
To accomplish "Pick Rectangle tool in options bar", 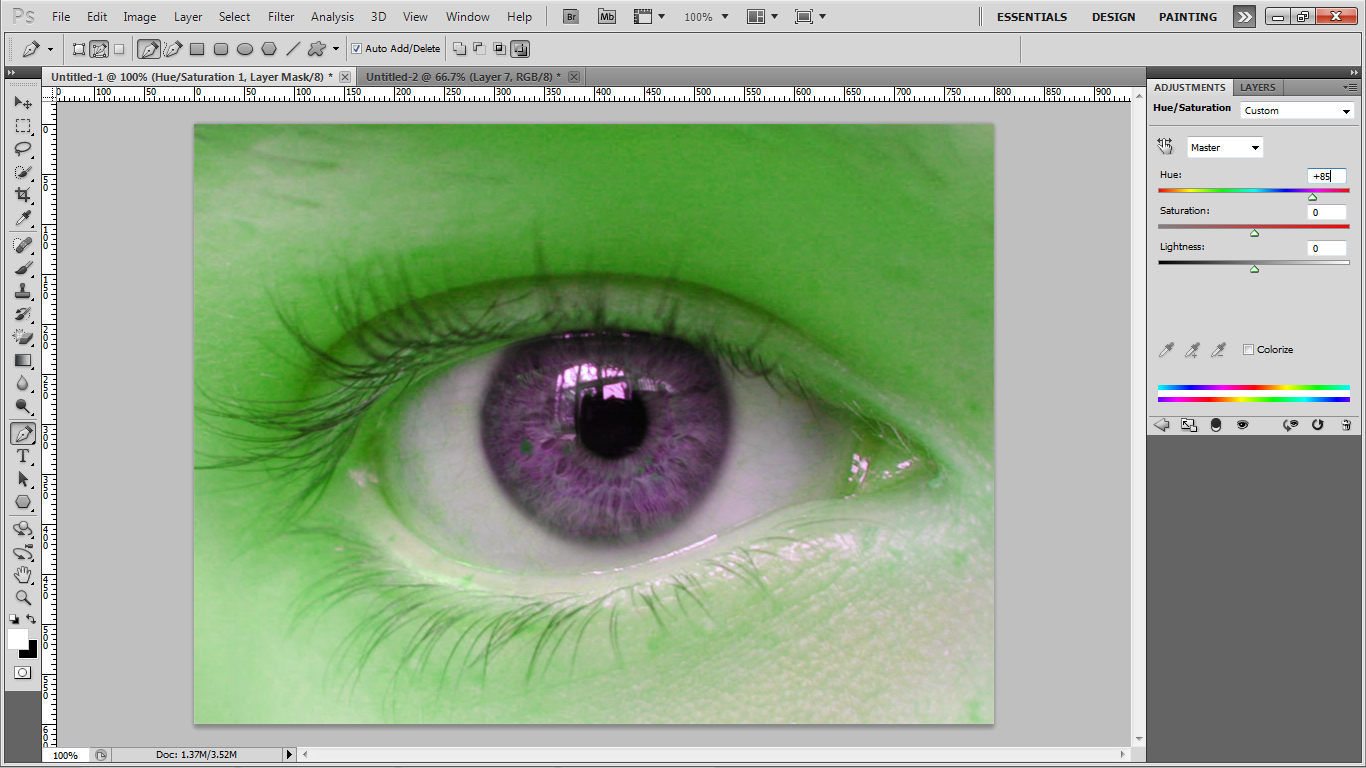I will coord(197,48).
